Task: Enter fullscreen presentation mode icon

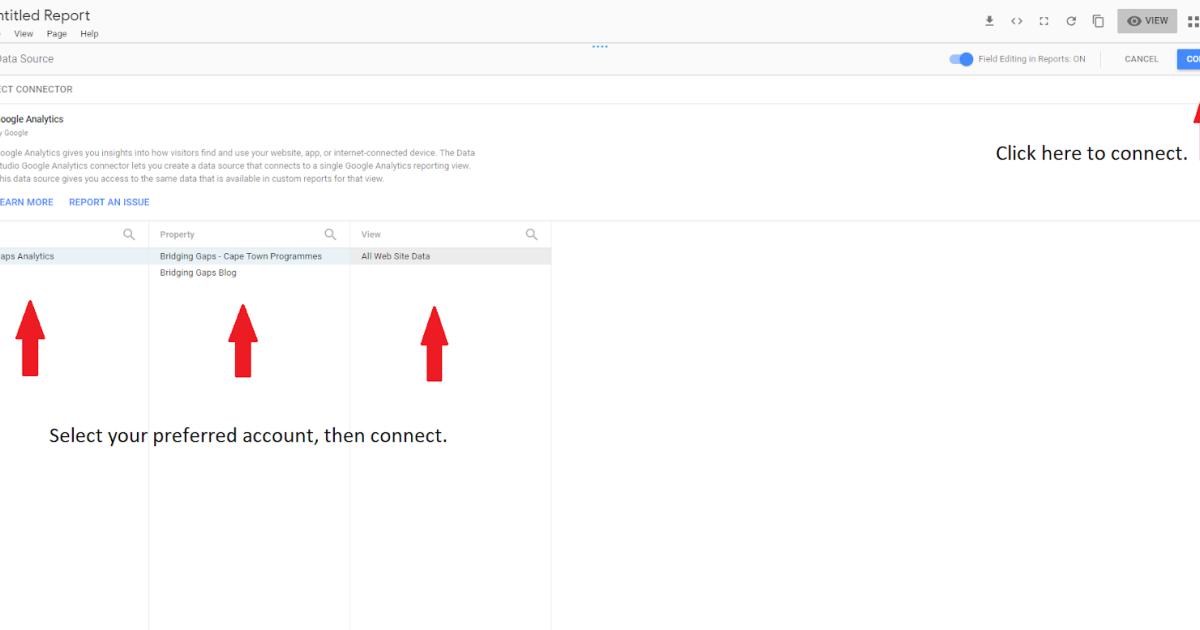Action: pyautogui.click(x=1044, y=20)
